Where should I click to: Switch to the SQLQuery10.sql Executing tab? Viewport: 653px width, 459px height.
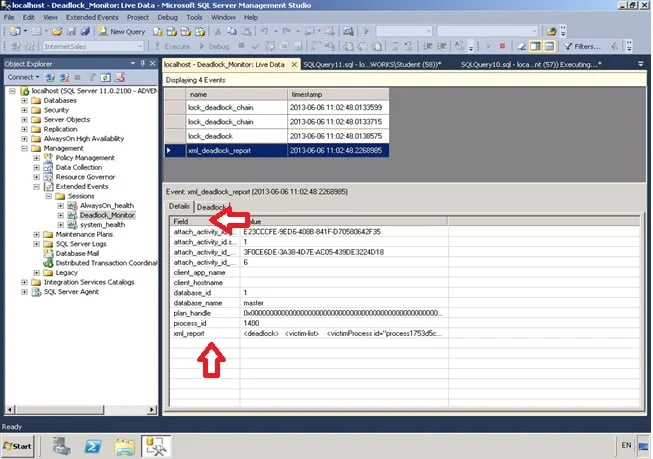(x=531, y=65)
